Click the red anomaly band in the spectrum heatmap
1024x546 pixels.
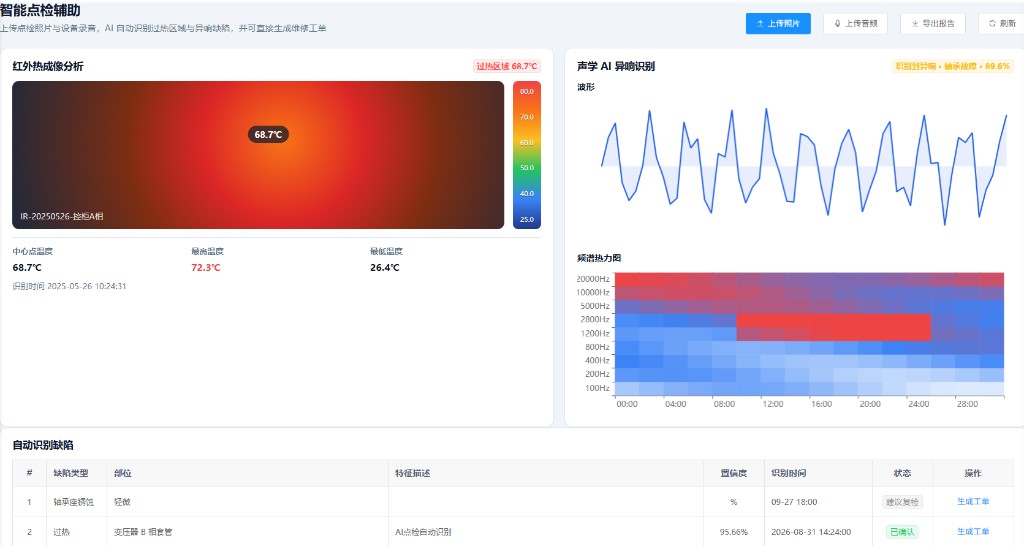tap(833, 327)
